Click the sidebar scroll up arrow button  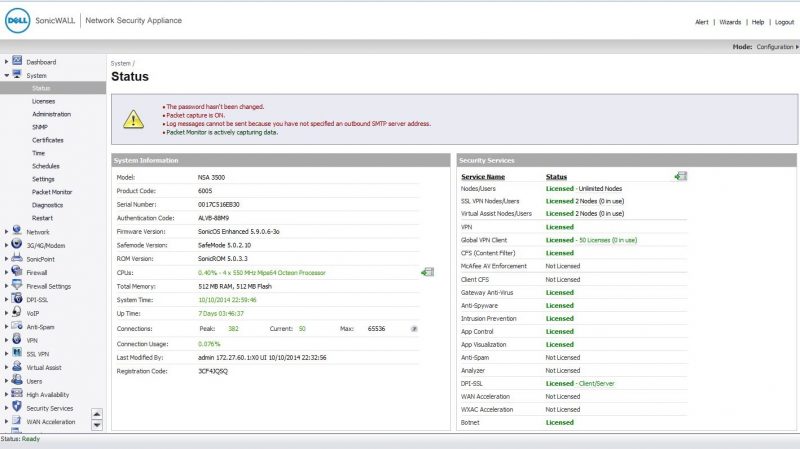tap(97, 414)
